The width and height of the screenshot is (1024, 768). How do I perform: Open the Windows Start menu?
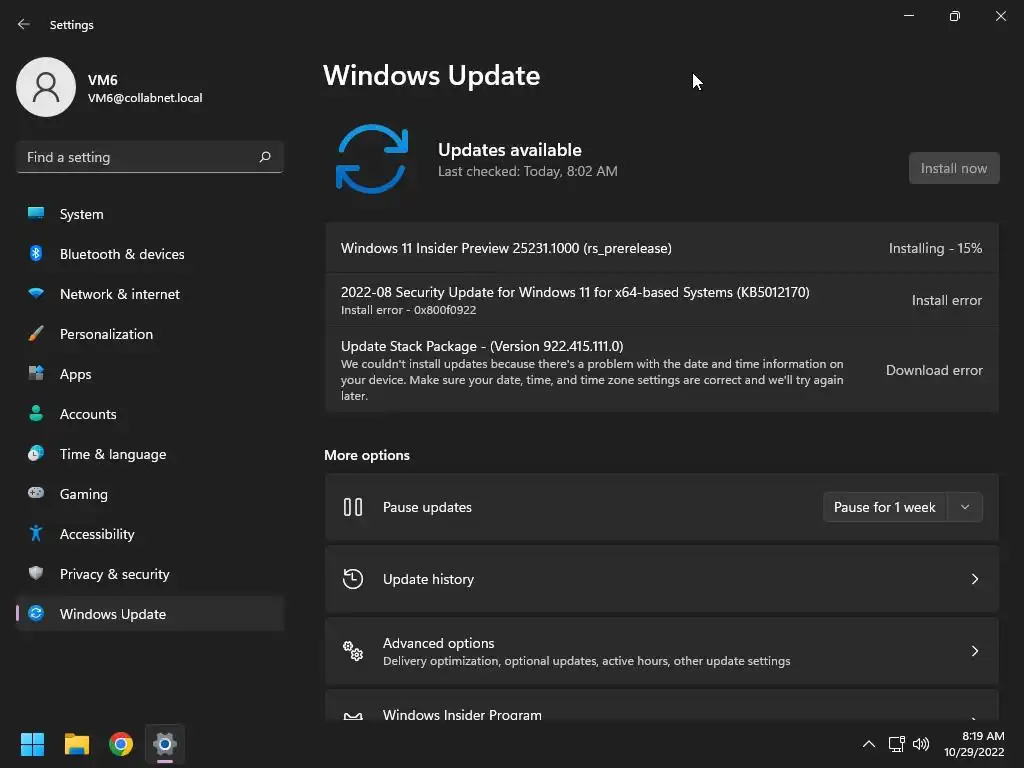pyautogui.click(x=32, y=744)
